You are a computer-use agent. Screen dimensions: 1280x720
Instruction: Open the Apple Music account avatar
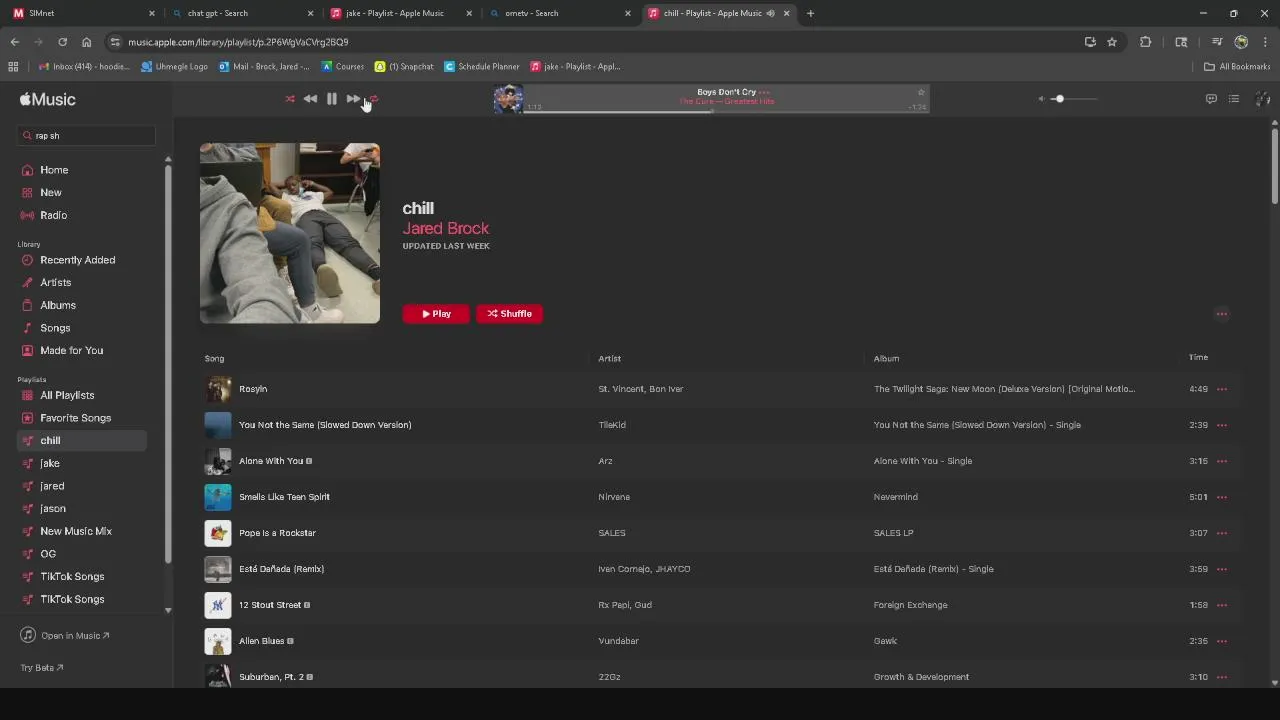[x=1263, y=99]
